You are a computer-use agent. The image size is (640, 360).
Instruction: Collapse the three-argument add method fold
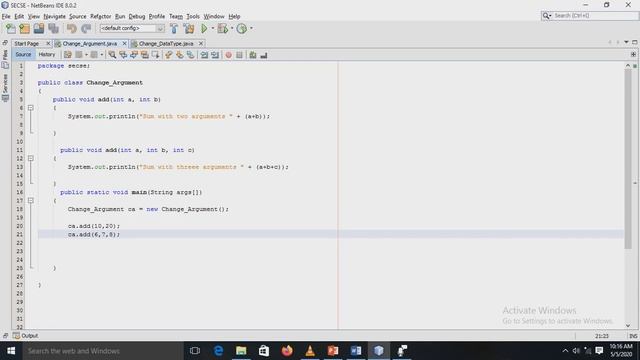click(x=31, y=158)
